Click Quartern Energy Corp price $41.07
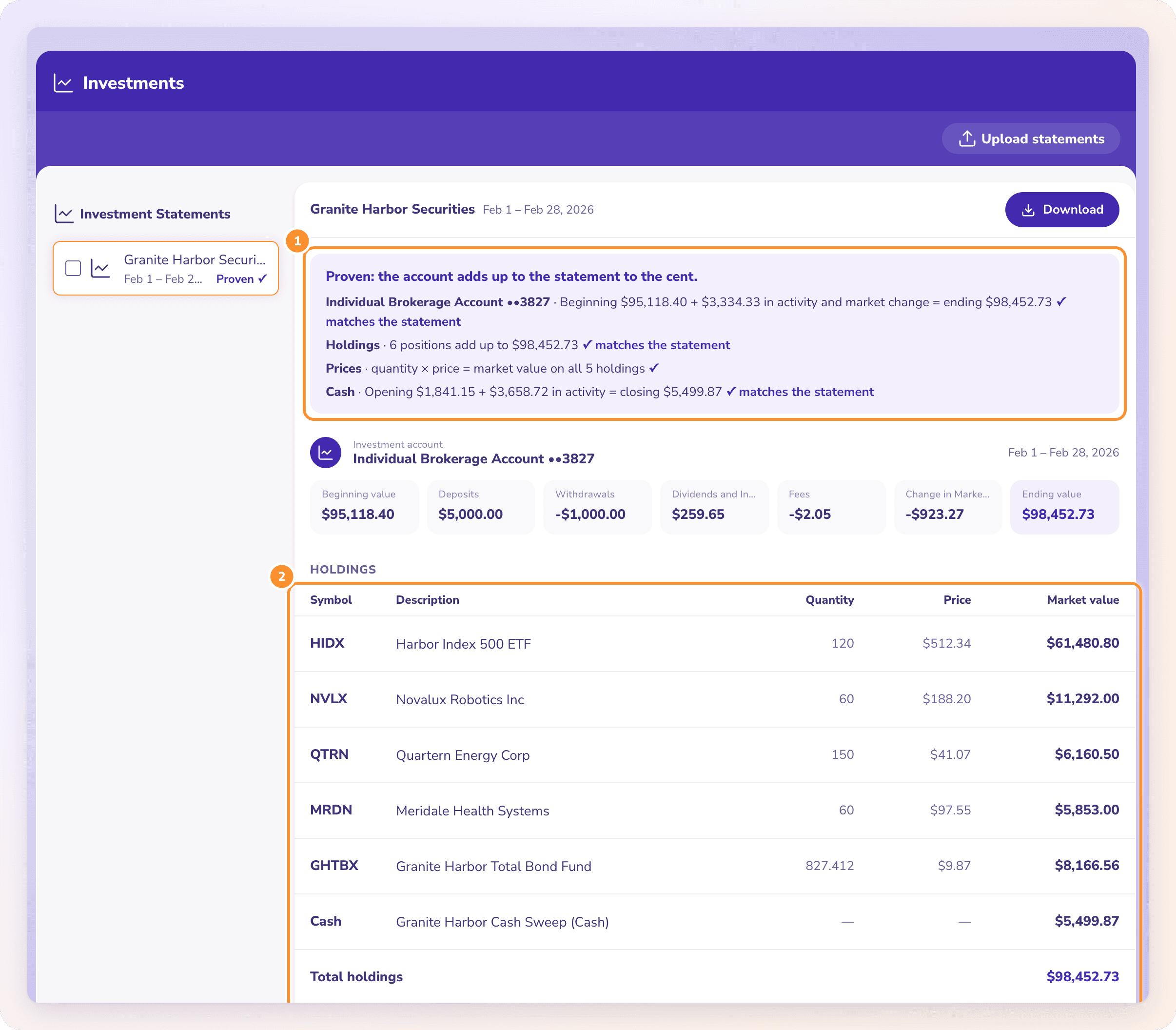This screenshot has width=1176, height=1030. coord(950,754)
